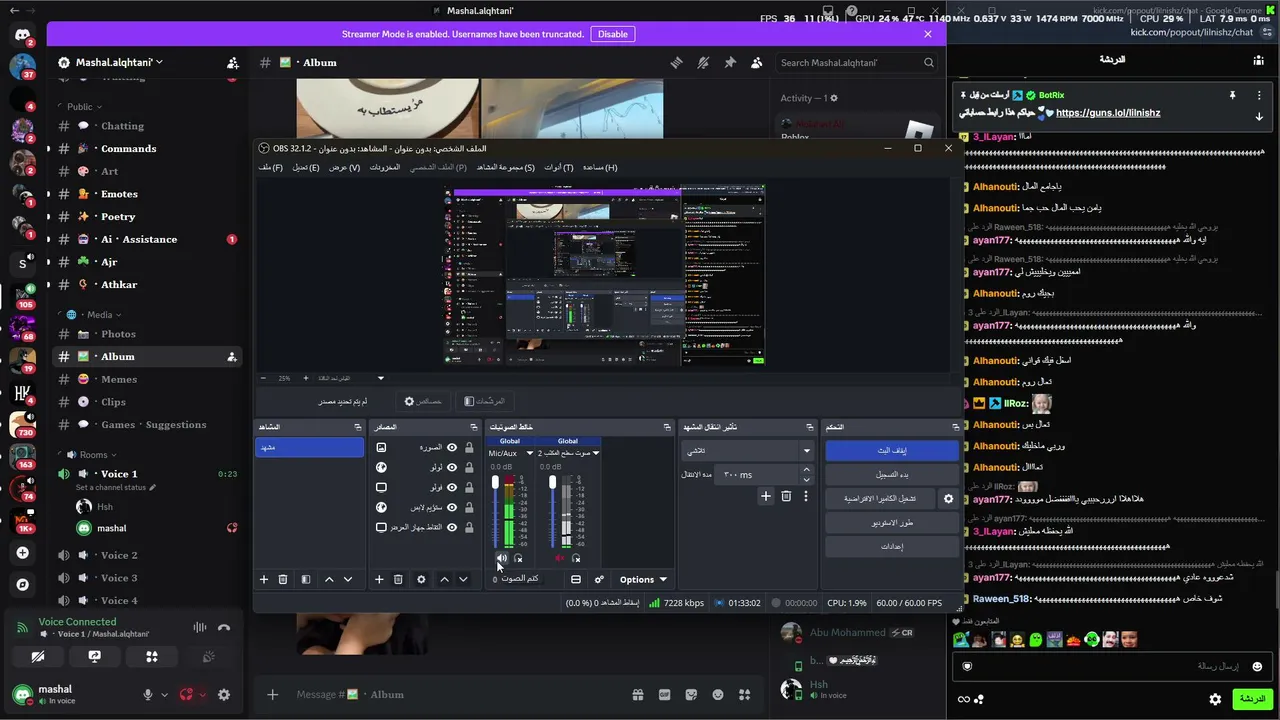The width and height of the screenshot is (1280, 720).
Task: Open scene filters icon in Scenes panel
Action: coord(306,579)
